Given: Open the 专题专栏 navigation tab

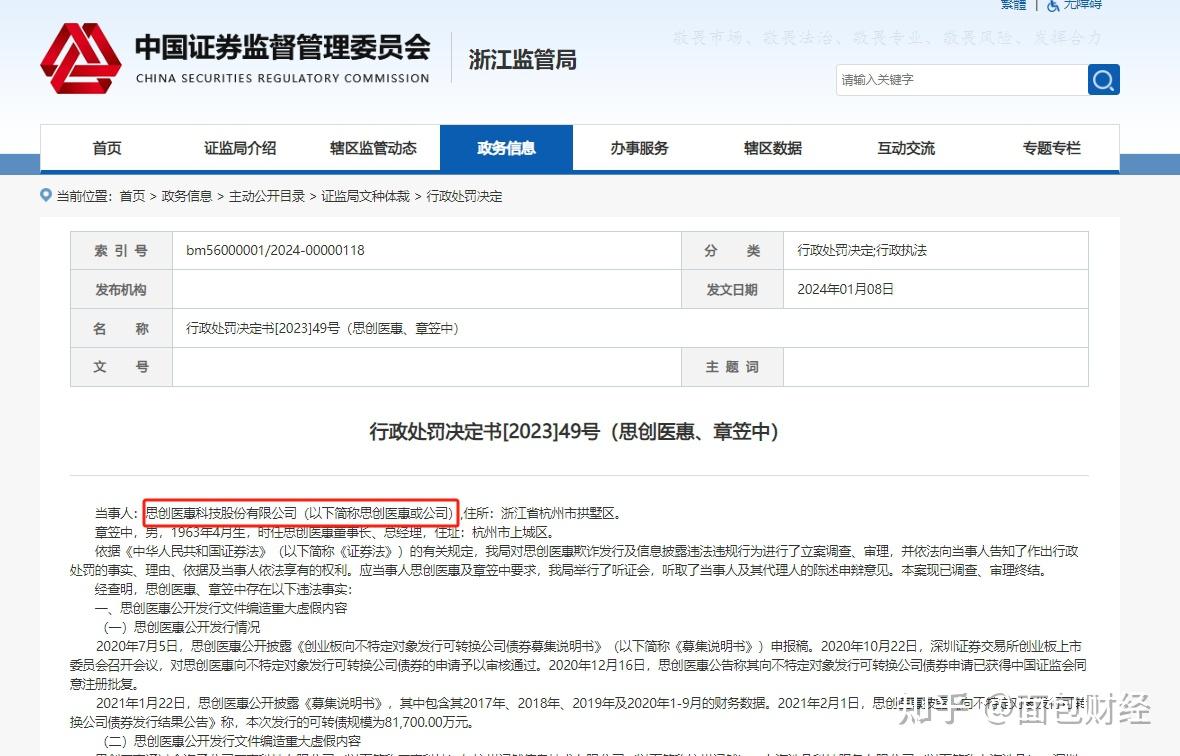Looking at the screenshot, I should click(1051, 148).
